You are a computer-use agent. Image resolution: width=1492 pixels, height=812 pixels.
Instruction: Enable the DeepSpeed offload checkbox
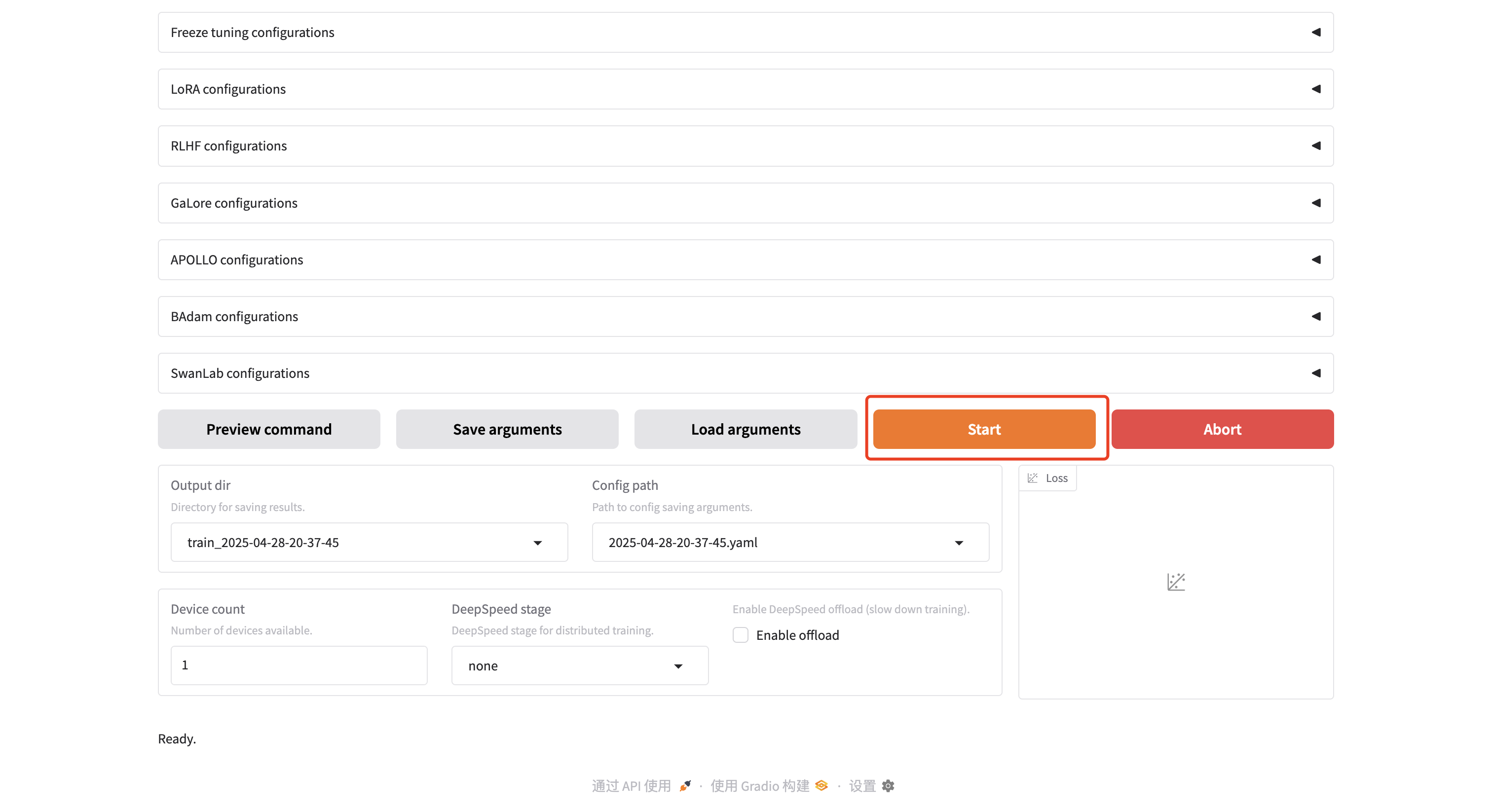(x=740, y=635)
